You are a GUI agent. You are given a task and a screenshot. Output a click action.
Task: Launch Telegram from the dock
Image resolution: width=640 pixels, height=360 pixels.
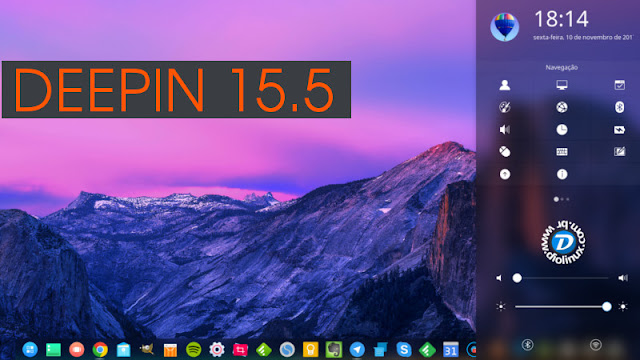tap(357, 349)
